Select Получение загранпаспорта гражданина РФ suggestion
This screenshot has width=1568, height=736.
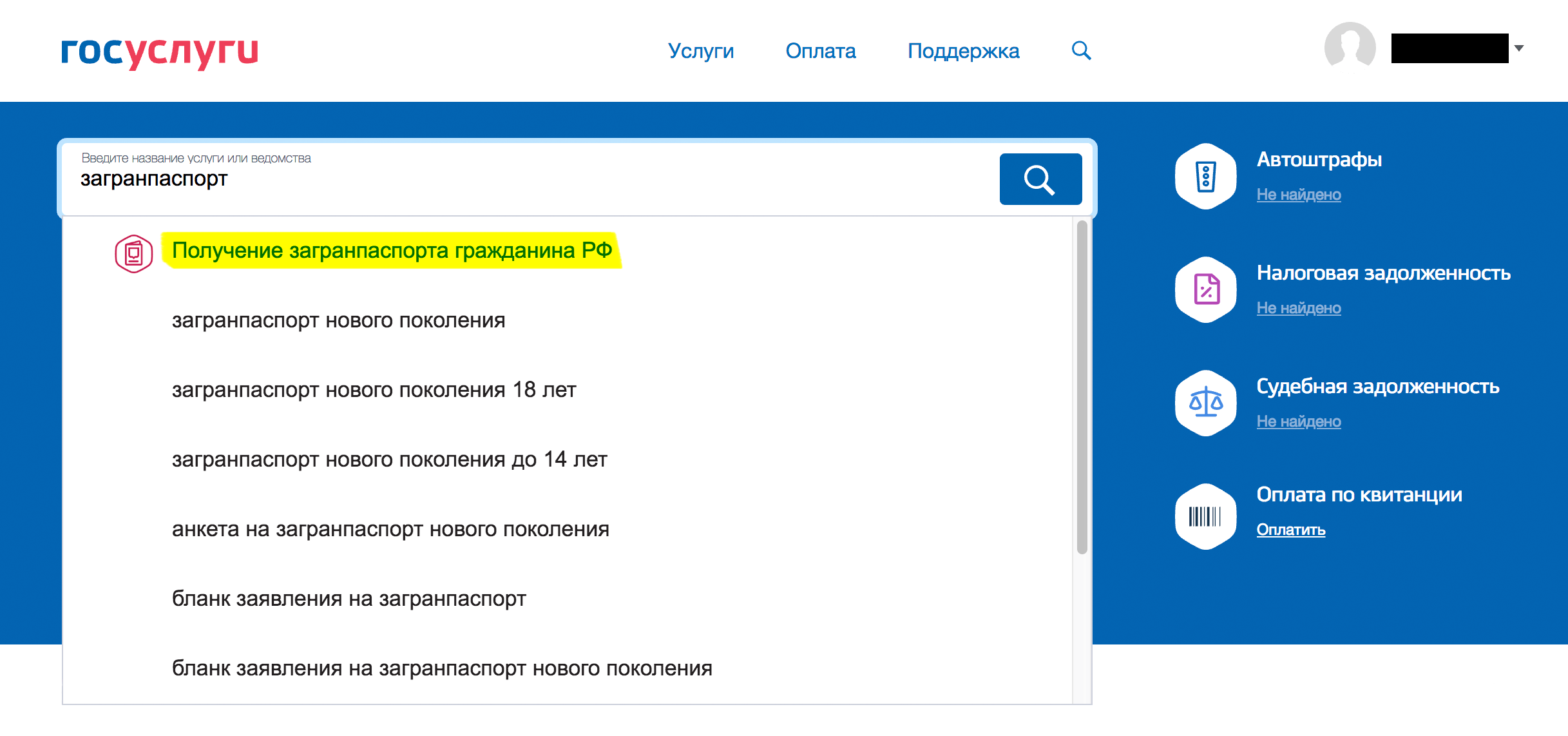(x=392, y=250)
